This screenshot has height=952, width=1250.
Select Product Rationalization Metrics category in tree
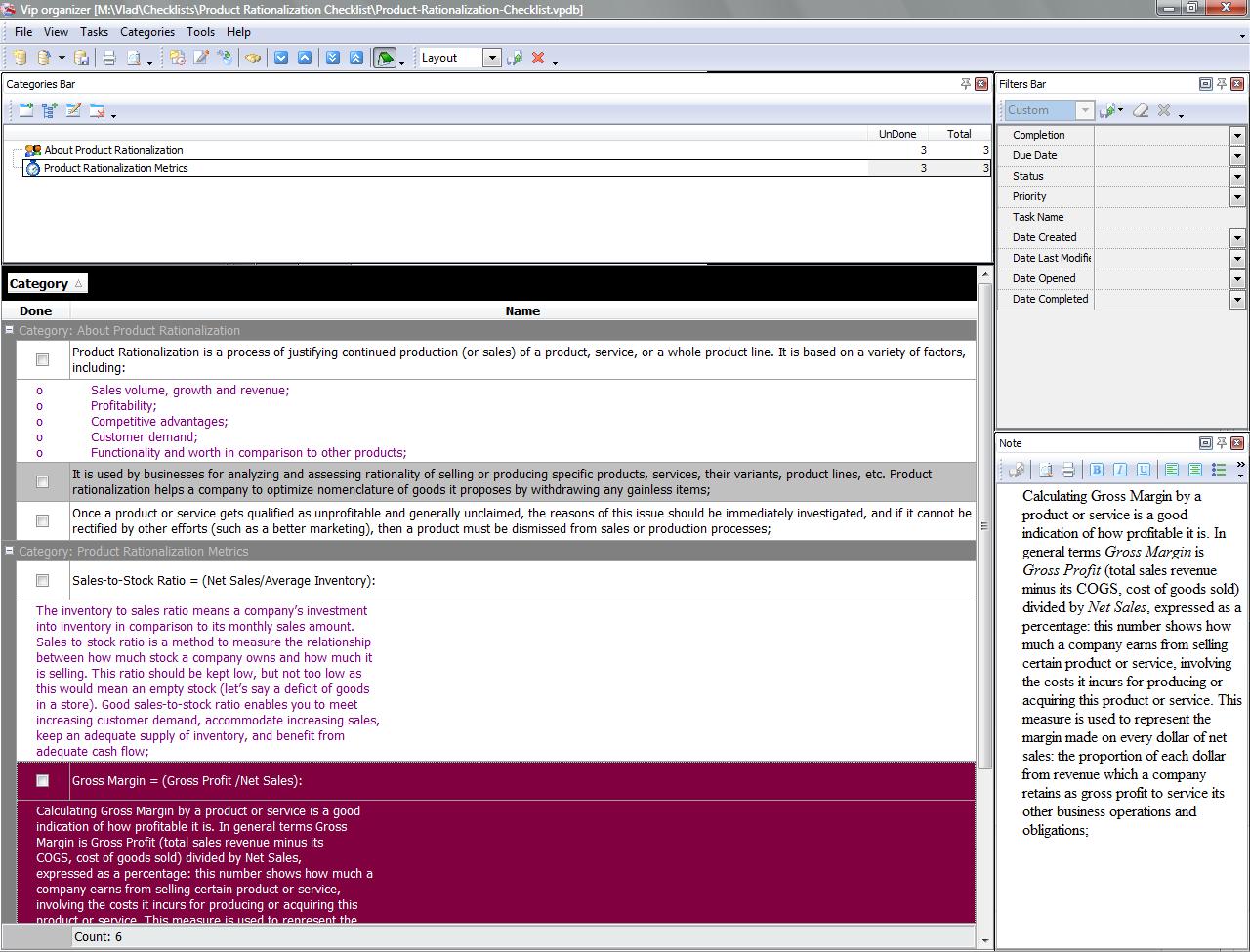tap(115, 168)
